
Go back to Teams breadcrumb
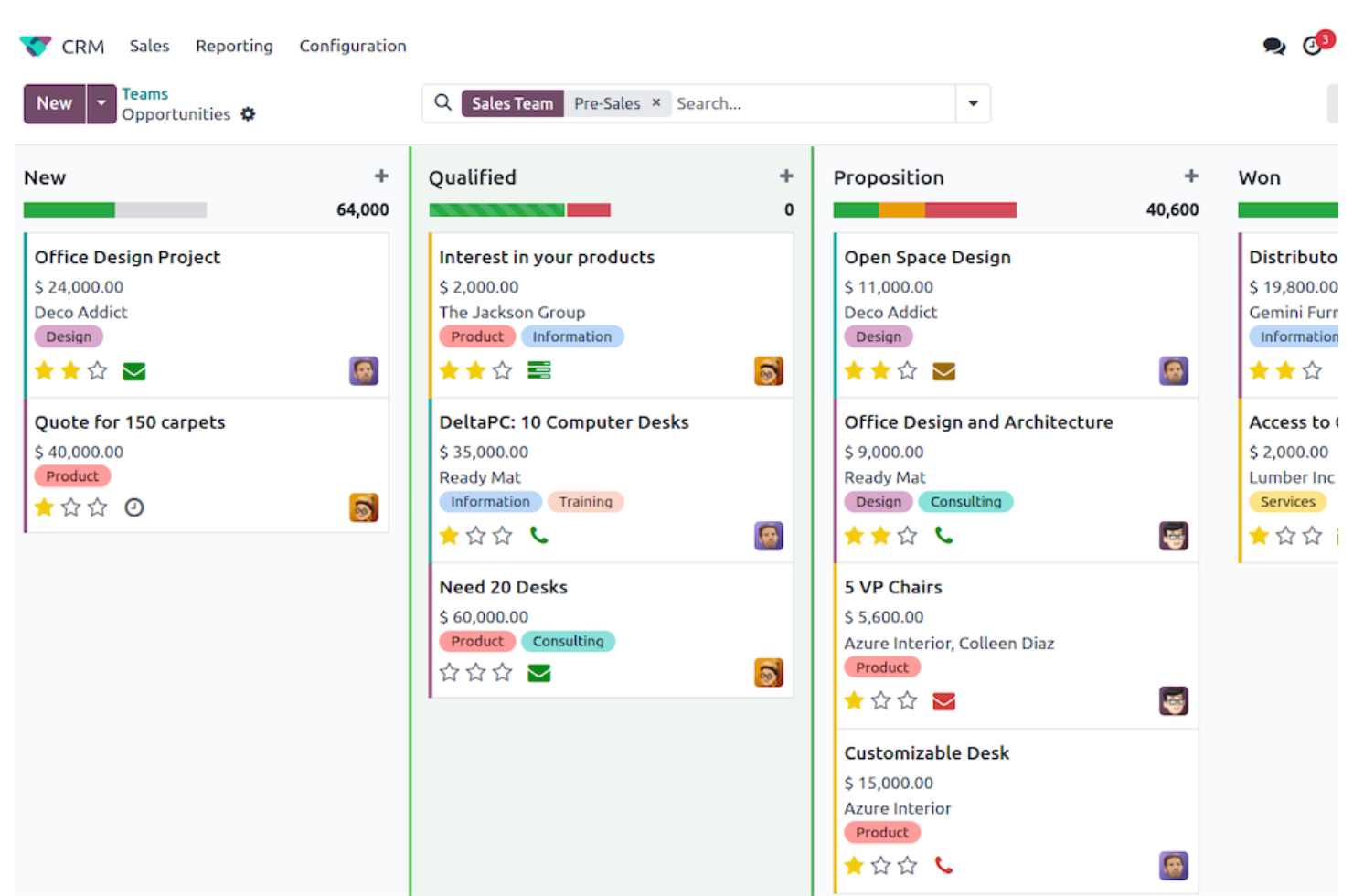click(145, 93)
